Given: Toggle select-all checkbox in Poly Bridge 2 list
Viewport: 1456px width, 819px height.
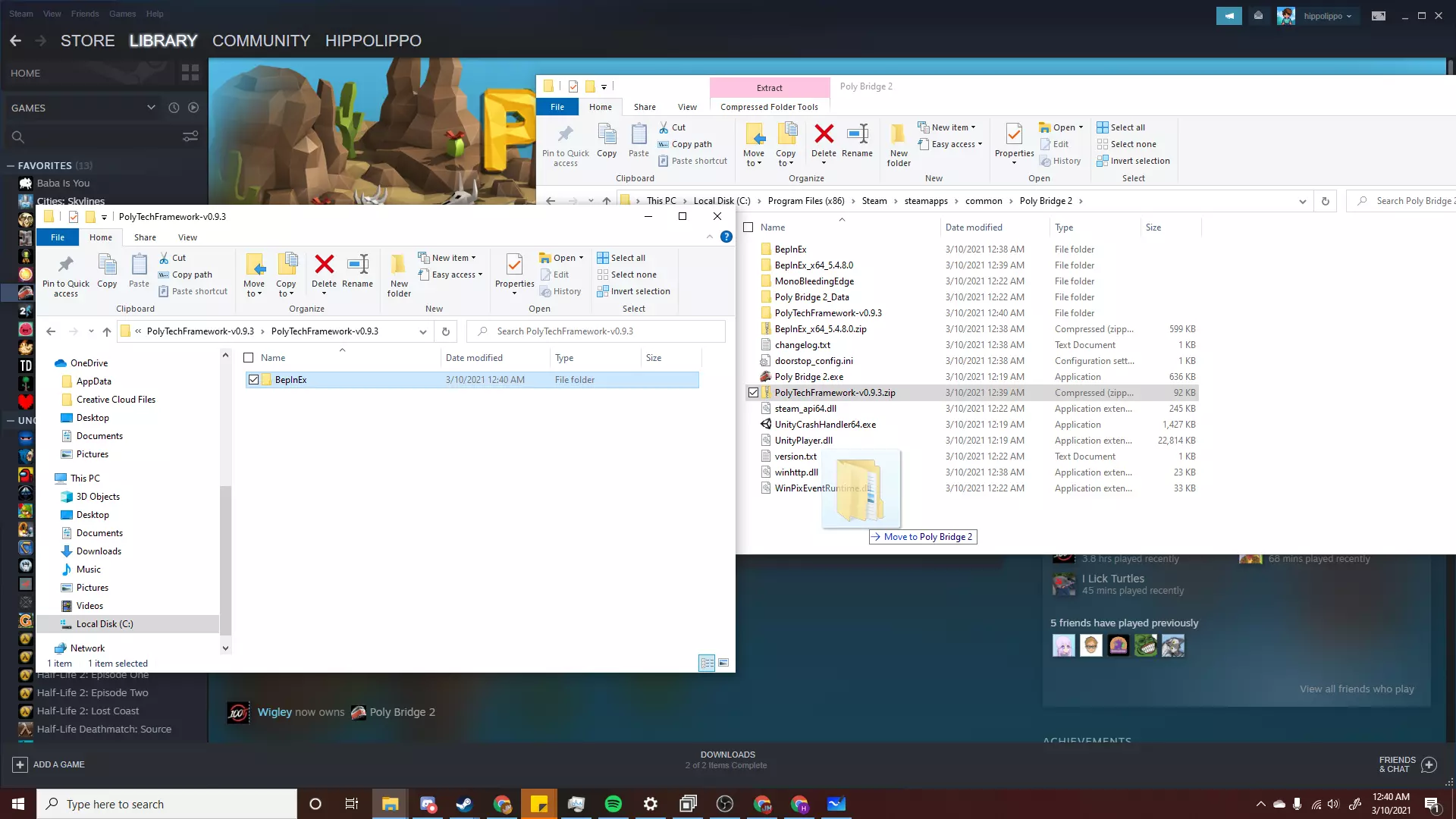Looking at the screenshot, I should (x=748, y=227).
